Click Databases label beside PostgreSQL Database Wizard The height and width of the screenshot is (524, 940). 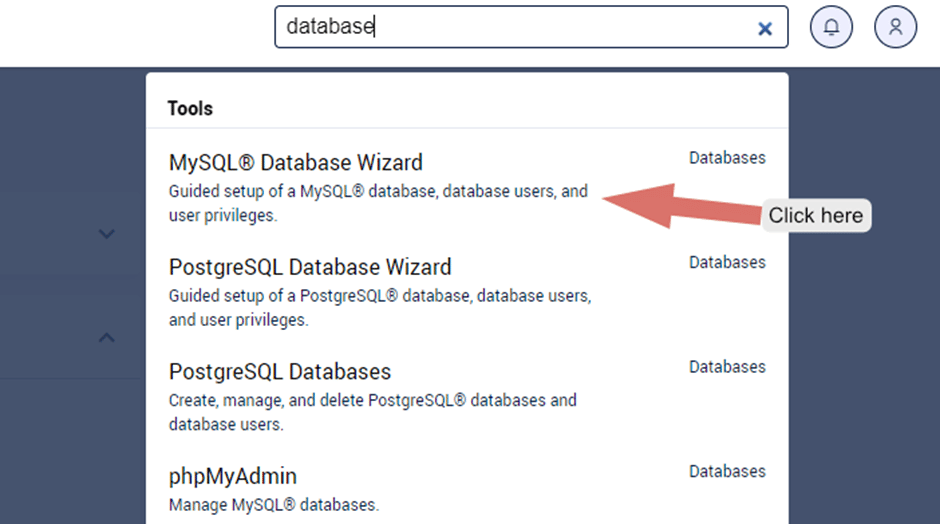pos(727,262)
